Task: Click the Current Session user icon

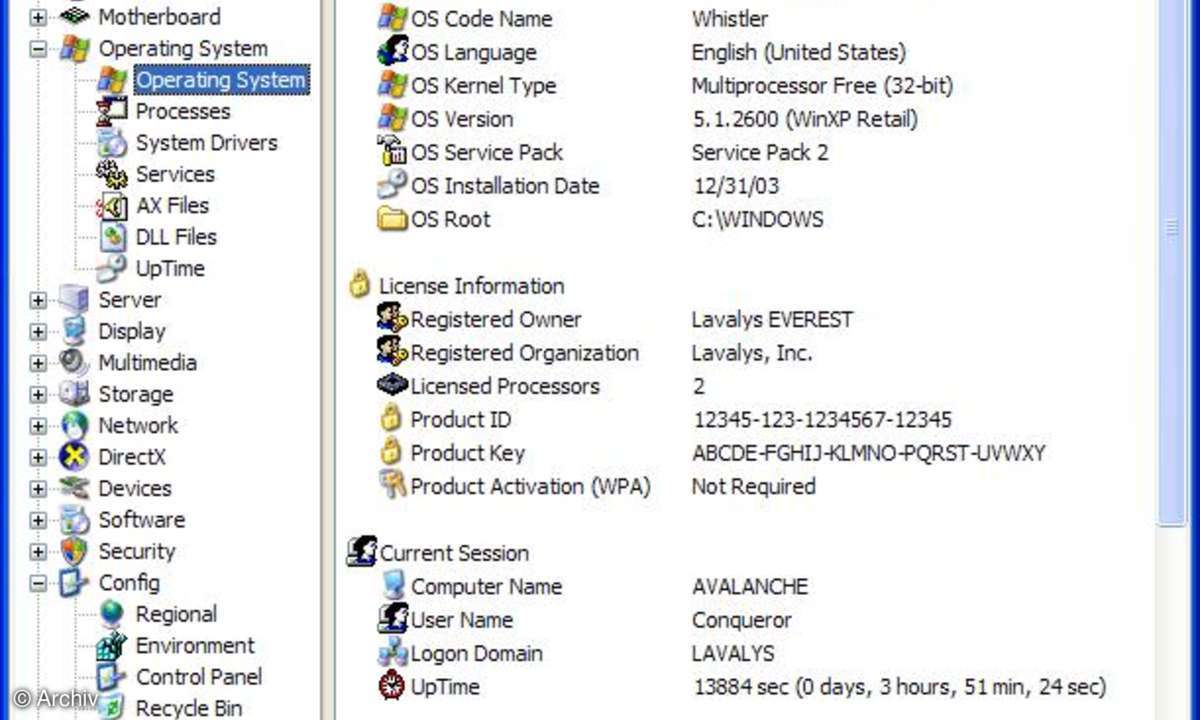Action: [x=362, y=552]
